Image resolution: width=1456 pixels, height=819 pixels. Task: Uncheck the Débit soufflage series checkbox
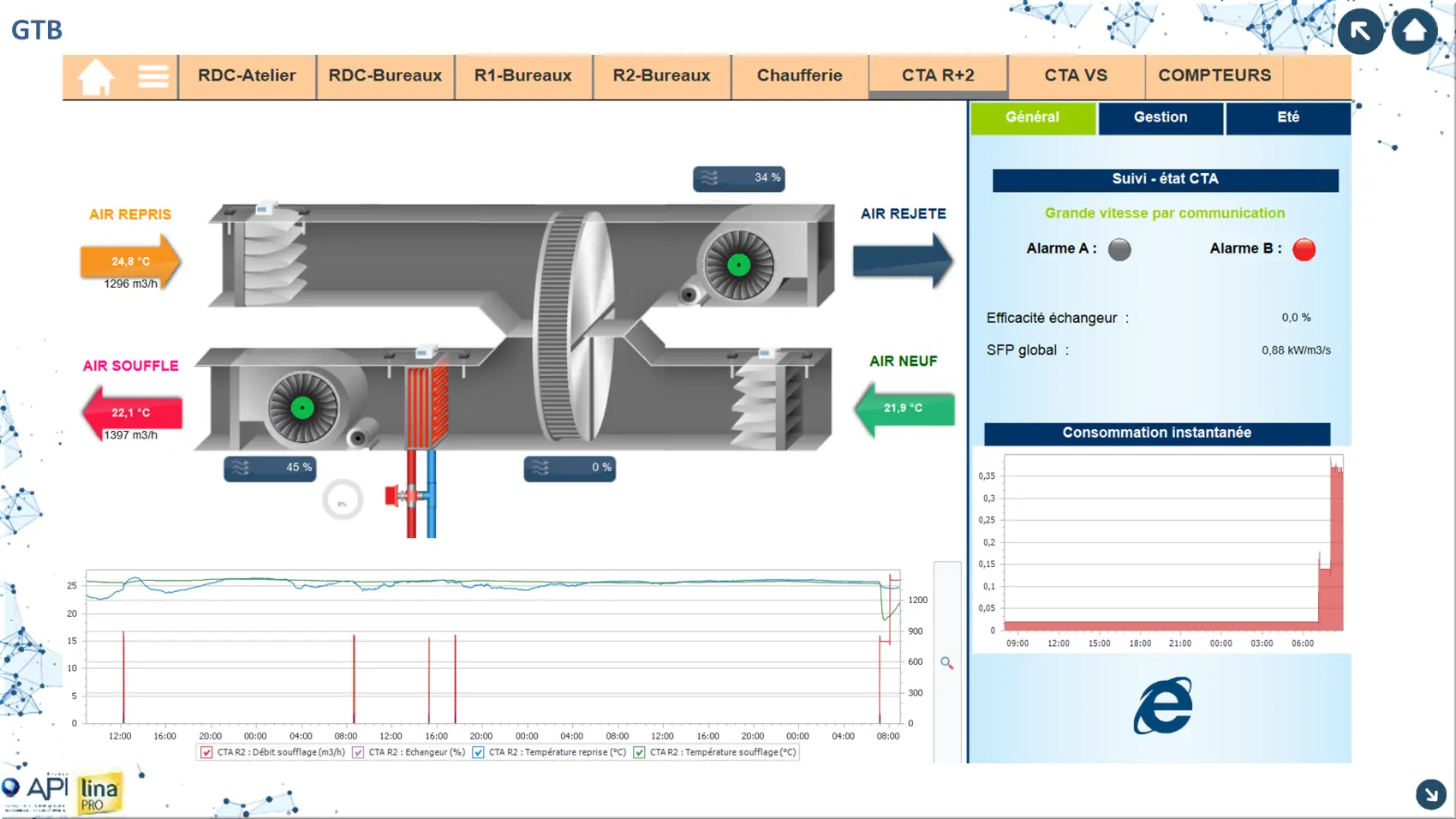[206, 753]
